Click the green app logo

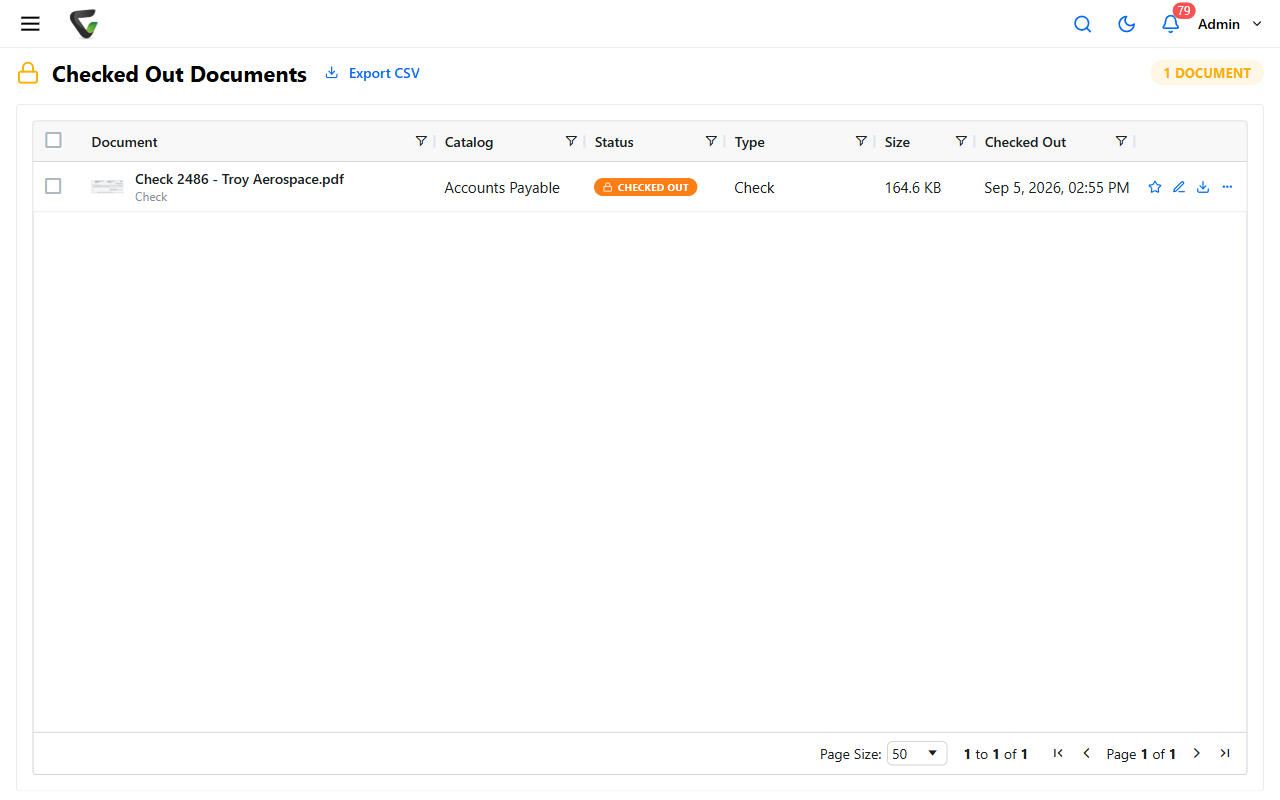[x=84, y=24]
